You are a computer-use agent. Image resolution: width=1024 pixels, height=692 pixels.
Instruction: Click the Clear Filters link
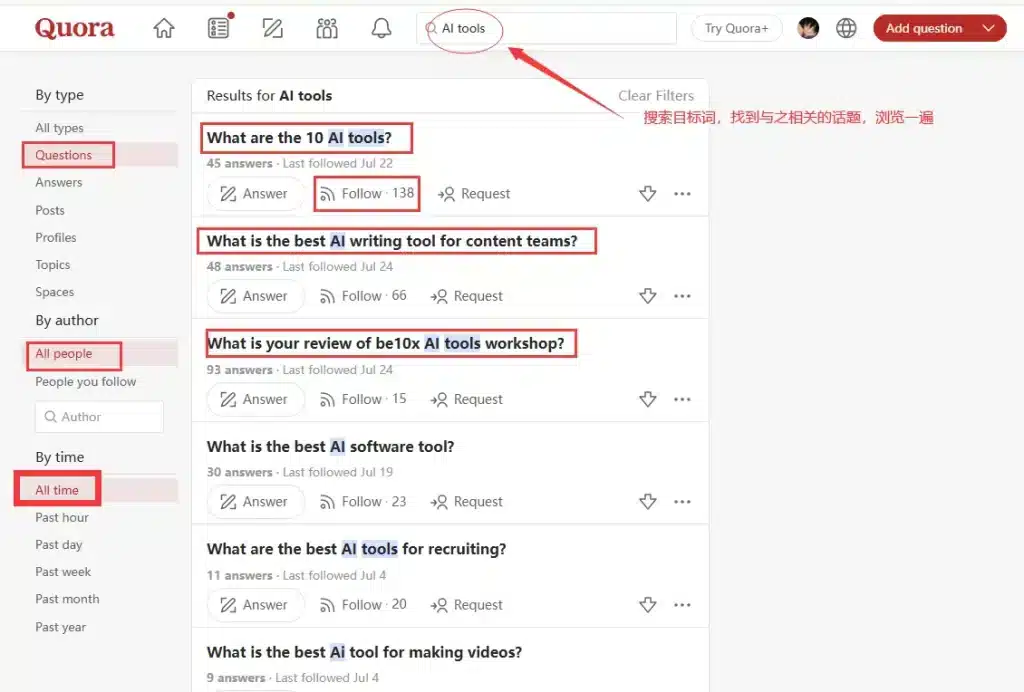(x=655, y=96)
